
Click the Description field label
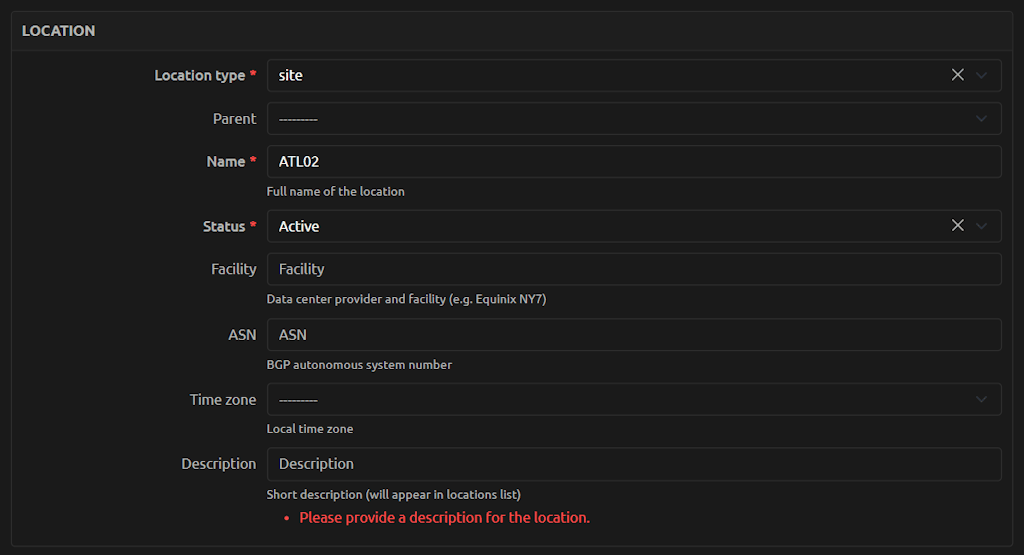(x=218, y=464)
